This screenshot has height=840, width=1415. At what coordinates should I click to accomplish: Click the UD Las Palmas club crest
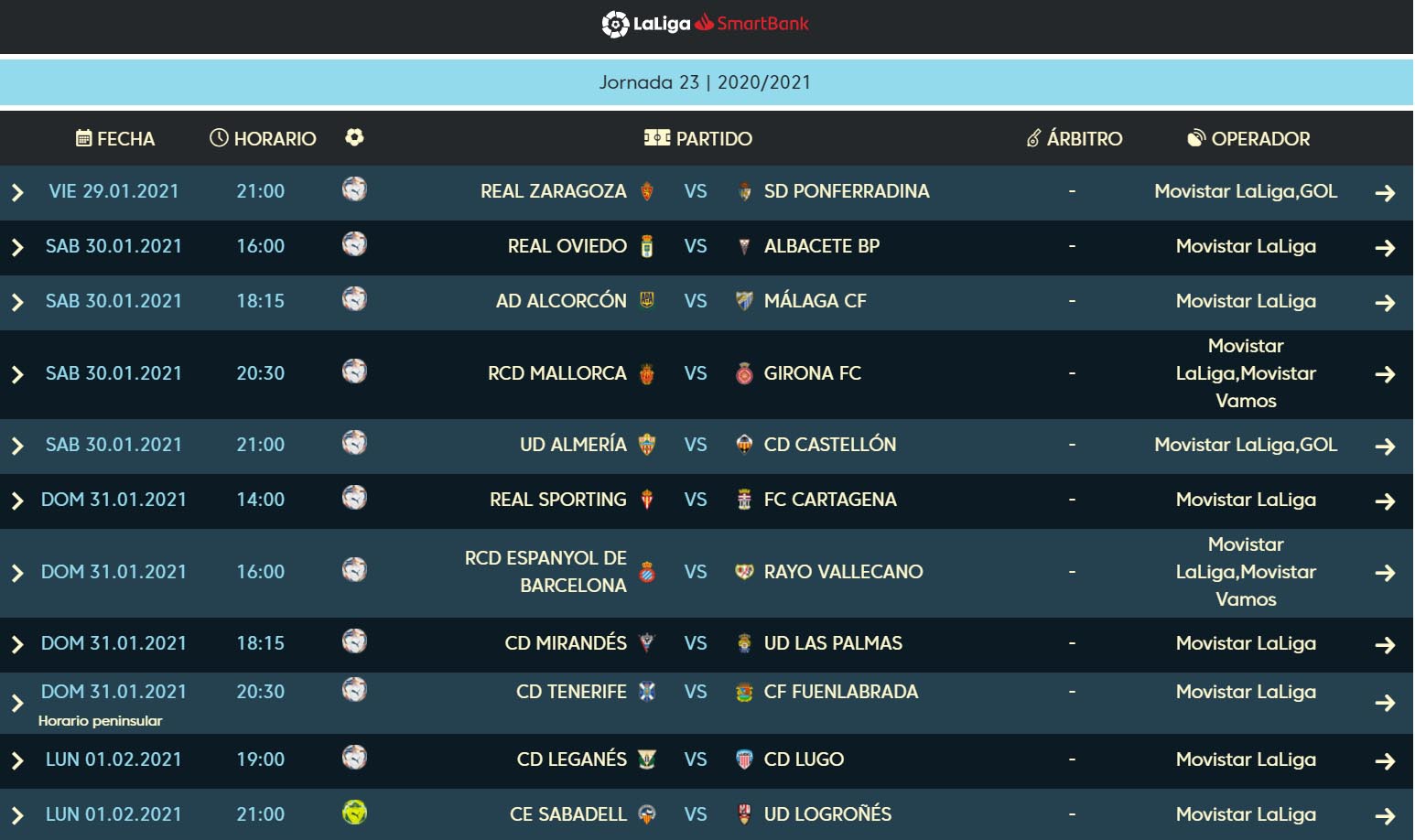click(744, 643)
